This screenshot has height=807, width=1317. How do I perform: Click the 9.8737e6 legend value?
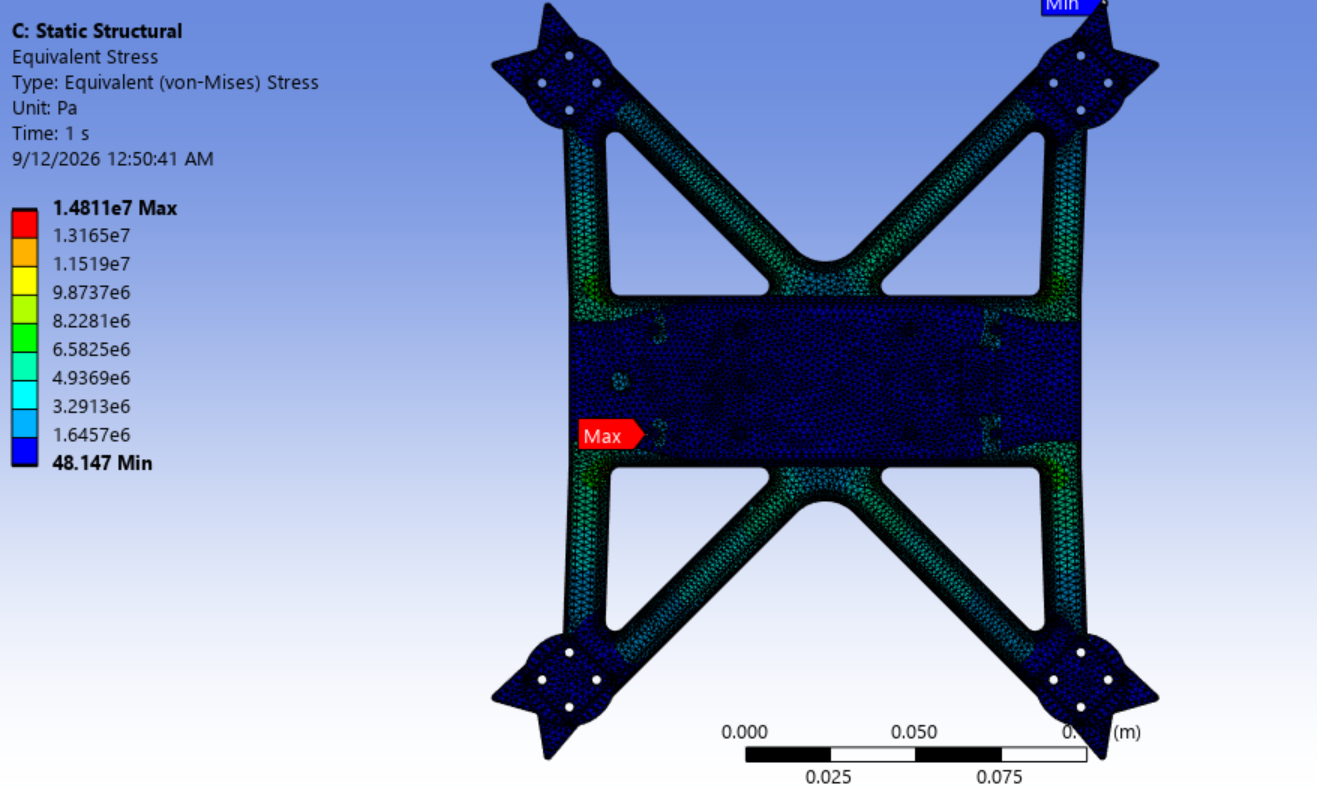click(x=91, y=292)
